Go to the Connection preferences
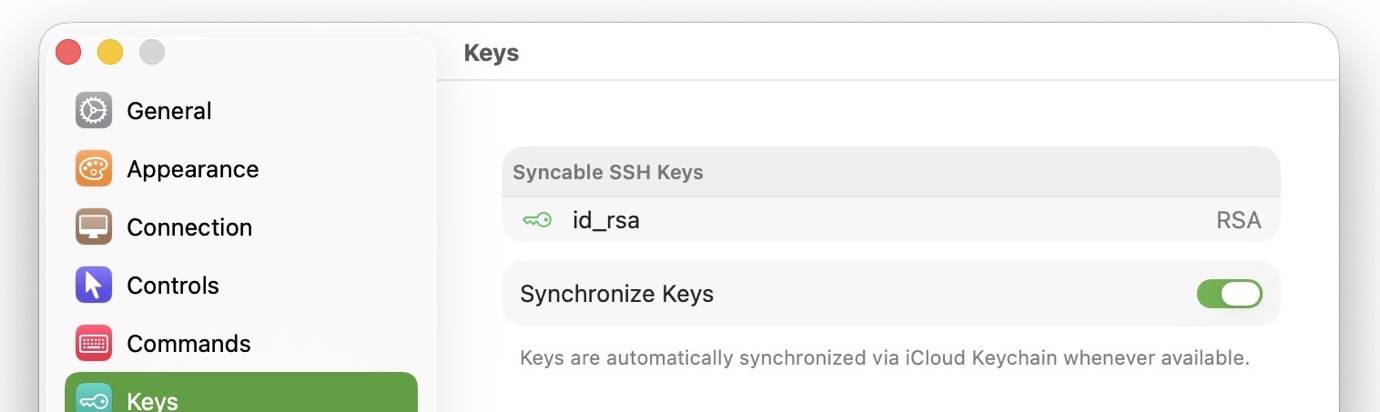The image size is (1380, 412). click(189, 227)
